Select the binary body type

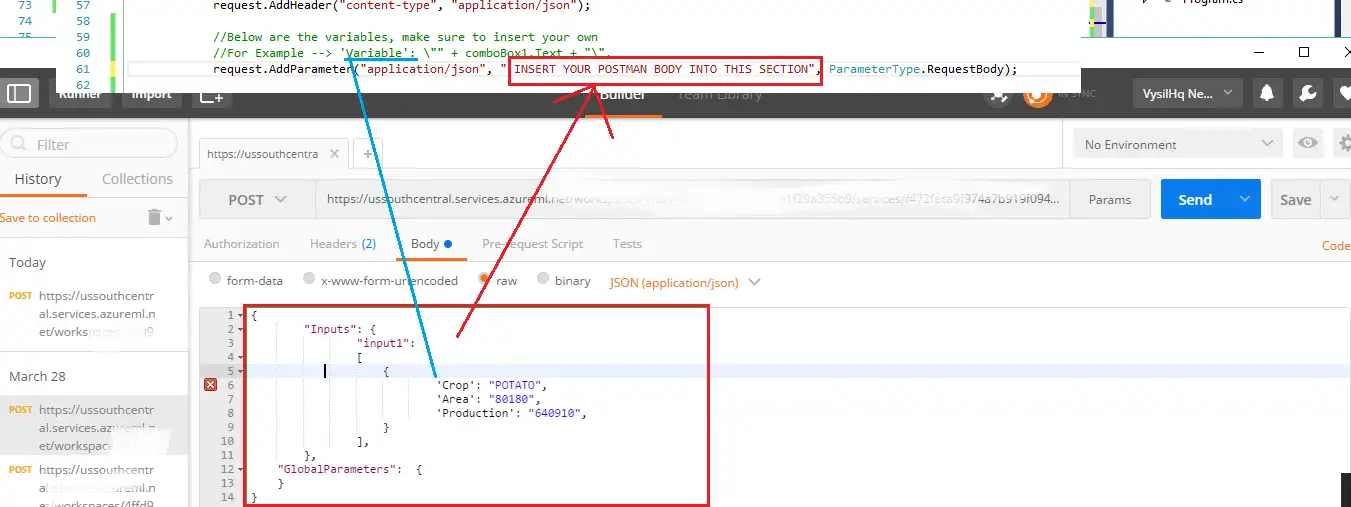[x=543, y=280]
